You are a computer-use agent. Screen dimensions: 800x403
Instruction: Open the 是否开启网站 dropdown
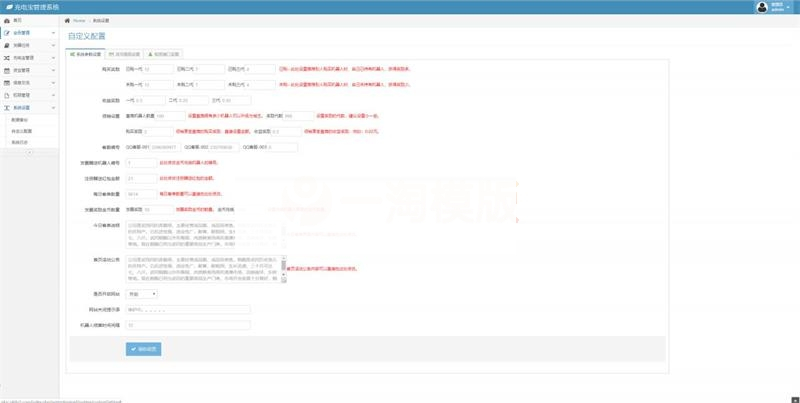pyautogui.click(x=141, y=294)
